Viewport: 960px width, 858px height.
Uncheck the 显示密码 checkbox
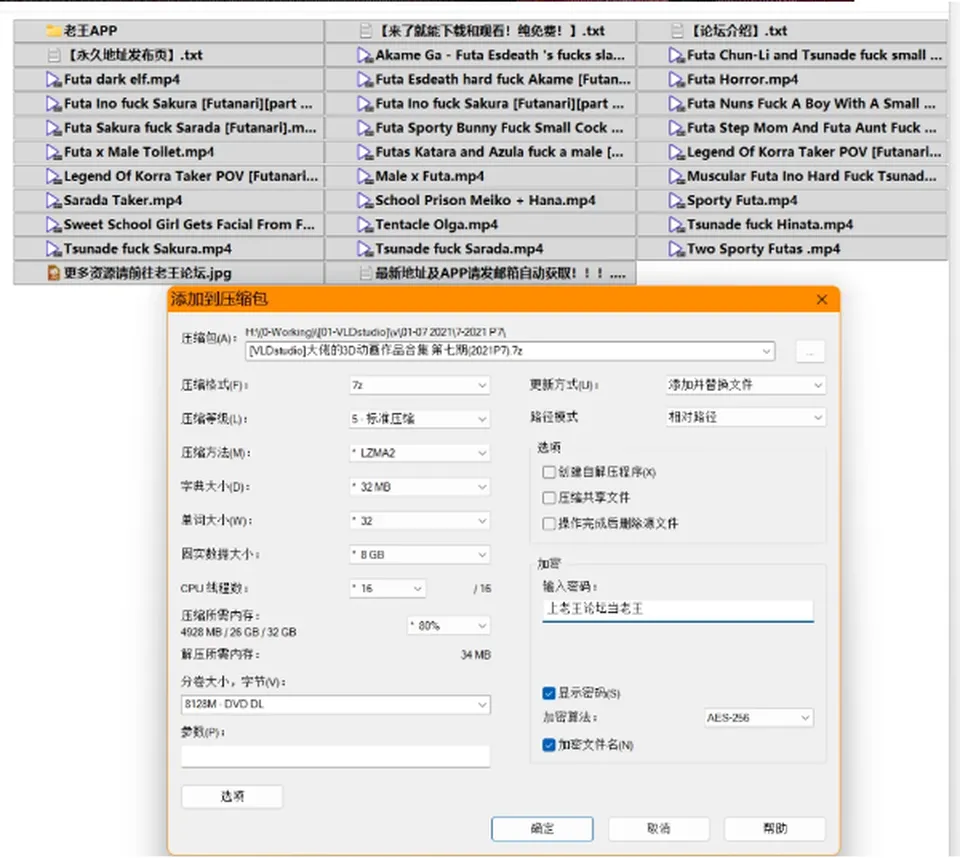pyautogui.click(x=549, y=693)
